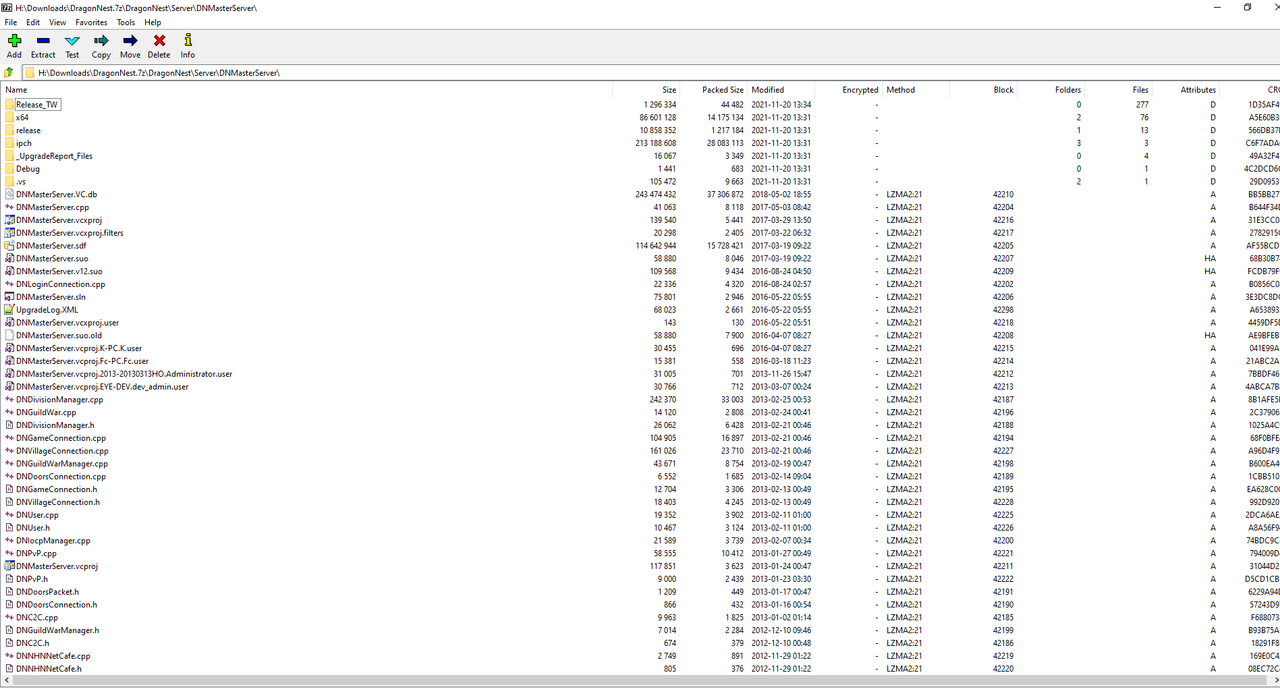The height and width of the screenshot is (688, 1280).
Task: Select DNMasterServer.sdf file icon
Action: pyautogui.click(x=9, y=245)
